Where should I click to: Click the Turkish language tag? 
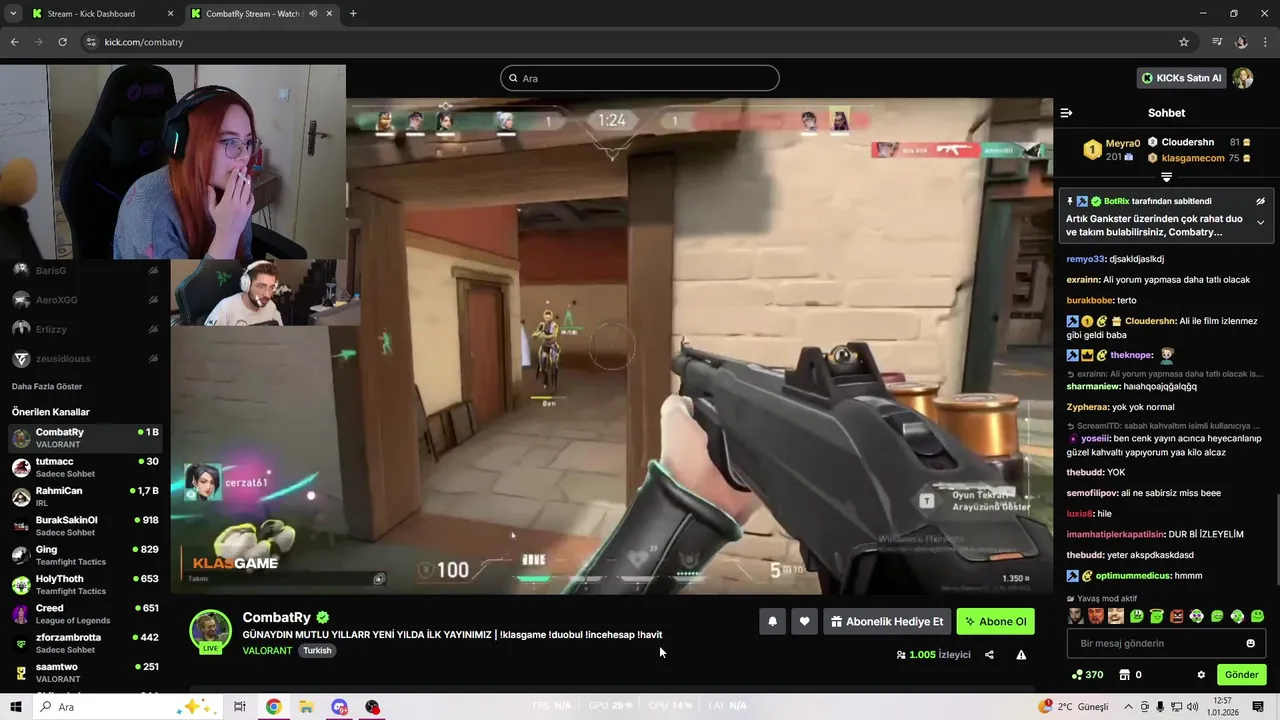317,650
